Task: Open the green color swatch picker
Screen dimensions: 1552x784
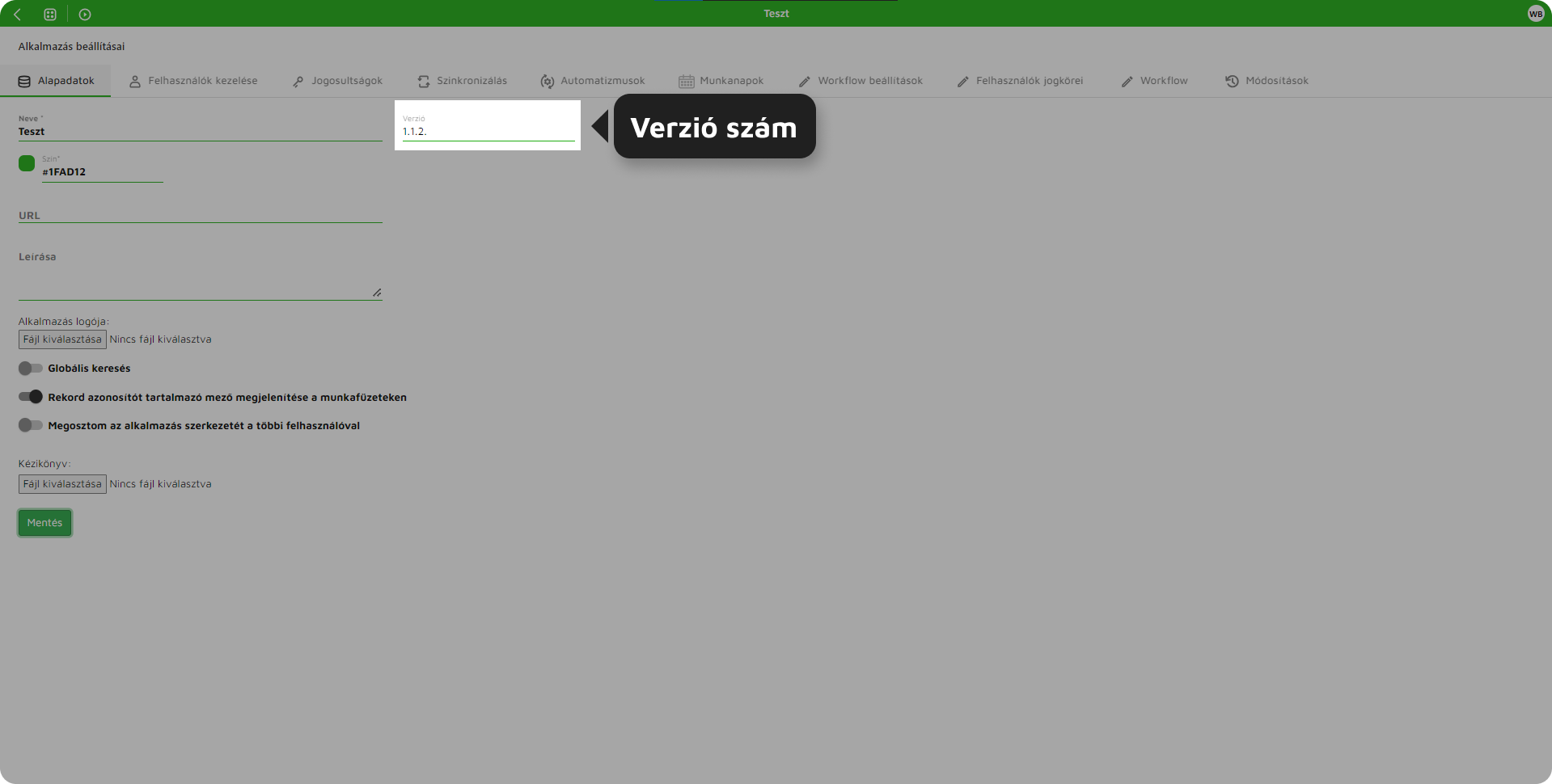Action: (27, 163)
